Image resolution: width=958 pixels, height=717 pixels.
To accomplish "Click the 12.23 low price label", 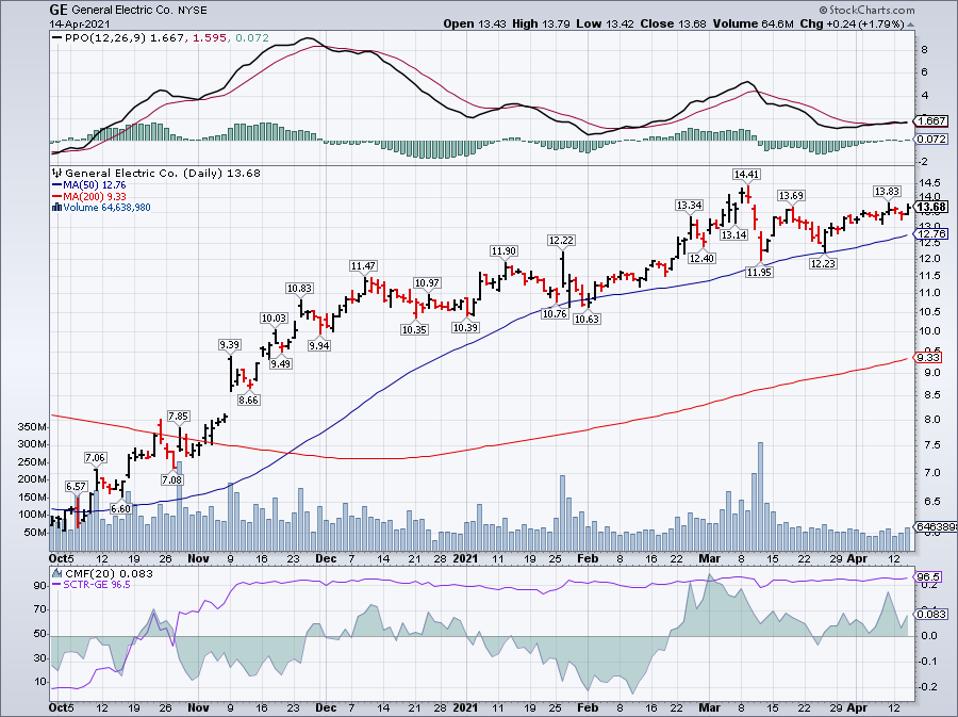I will pos(823,263).
